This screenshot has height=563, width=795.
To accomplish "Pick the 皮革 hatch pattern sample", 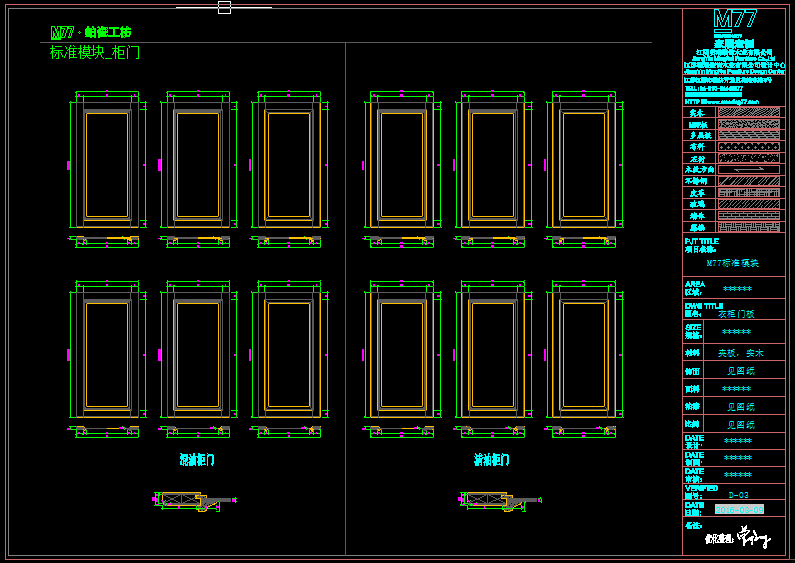I will coord(751,193).
